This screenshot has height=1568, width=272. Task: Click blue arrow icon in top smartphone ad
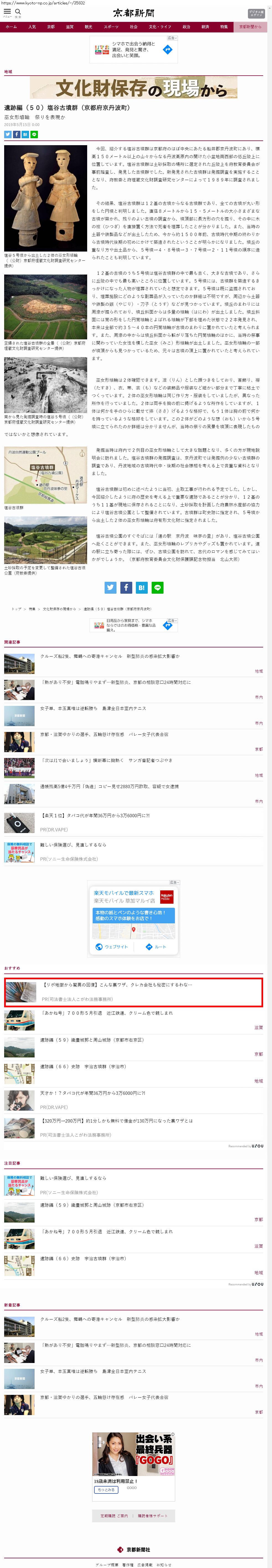[x=167, y=50]
